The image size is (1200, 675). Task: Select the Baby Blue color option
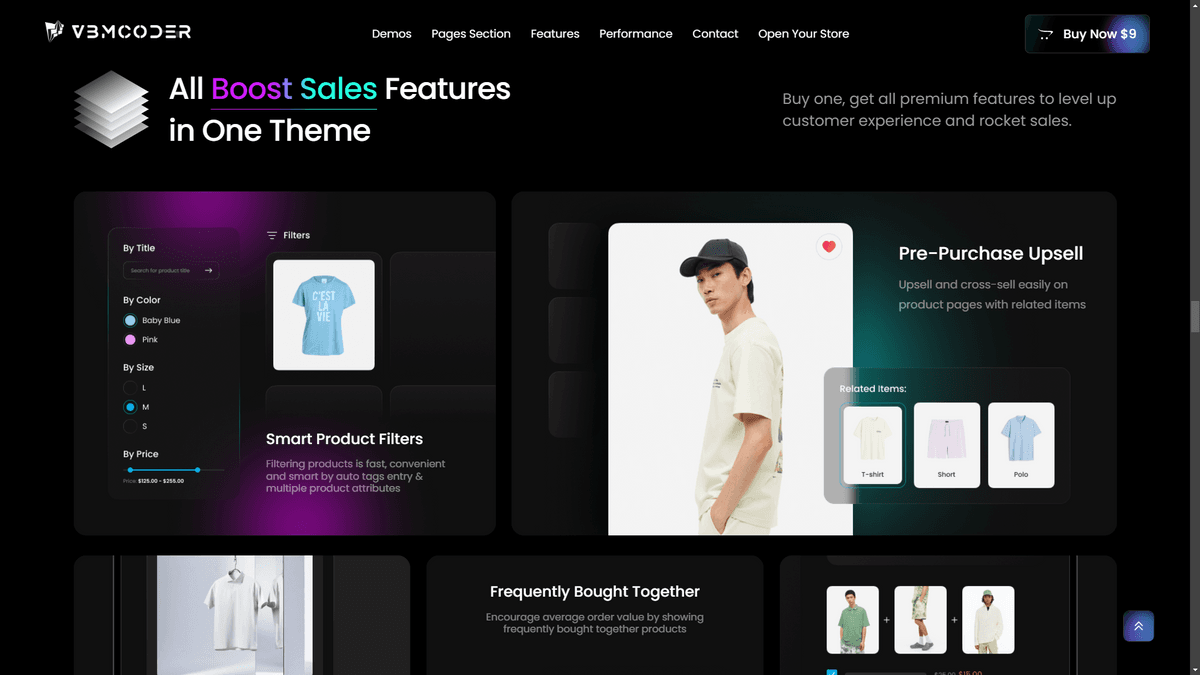[x=130, y=321]
